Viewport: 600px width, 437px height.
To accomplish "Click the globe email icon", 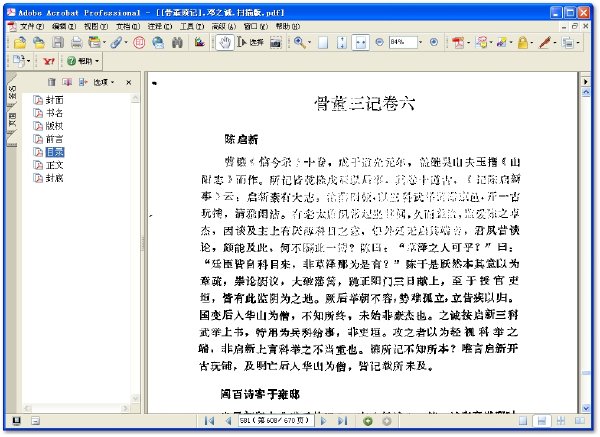I will click(158, 42).
